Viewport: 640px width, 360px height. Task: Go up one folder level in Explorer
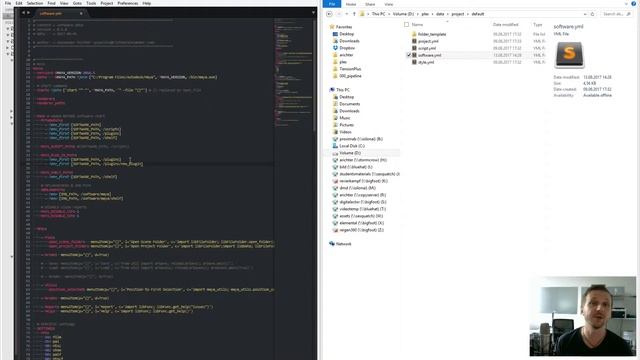click(354, 14)
